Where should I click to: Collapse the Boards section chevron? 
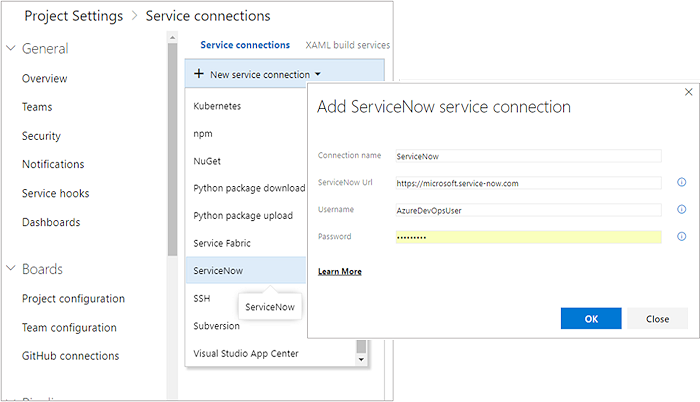tap(11, 268)
